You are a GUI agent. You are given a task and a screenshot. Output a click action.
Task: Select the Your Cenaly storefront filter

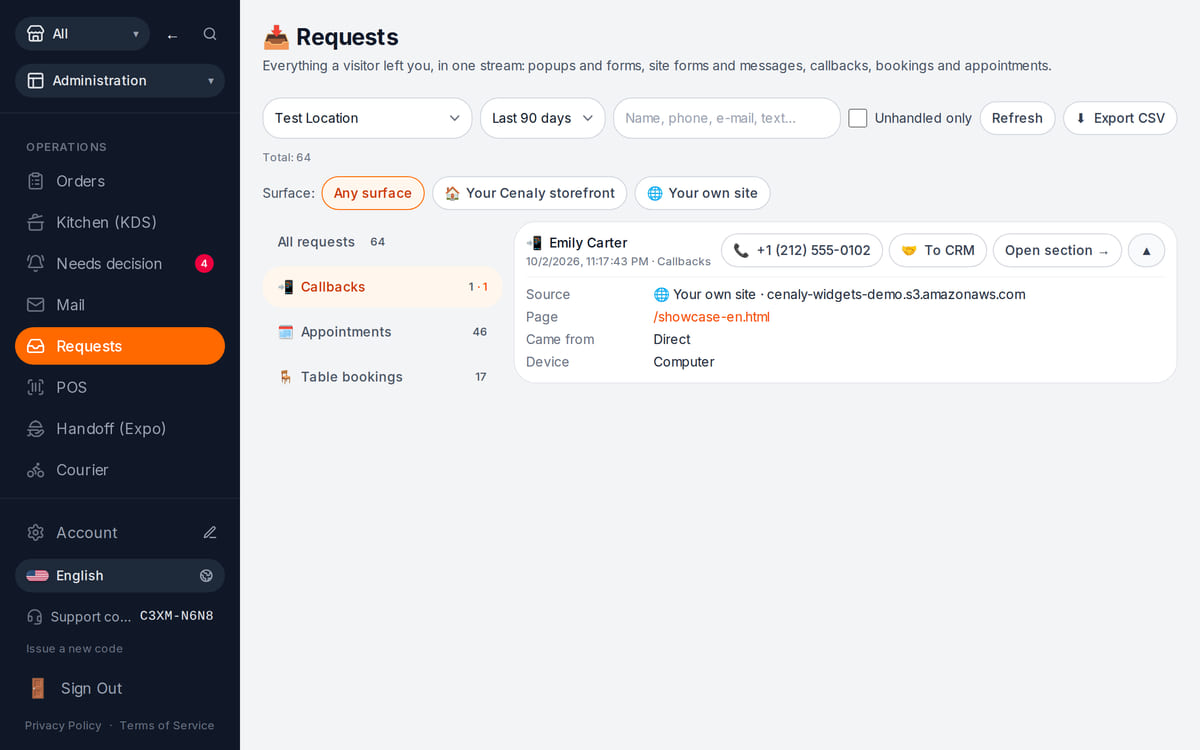[530, 193]
